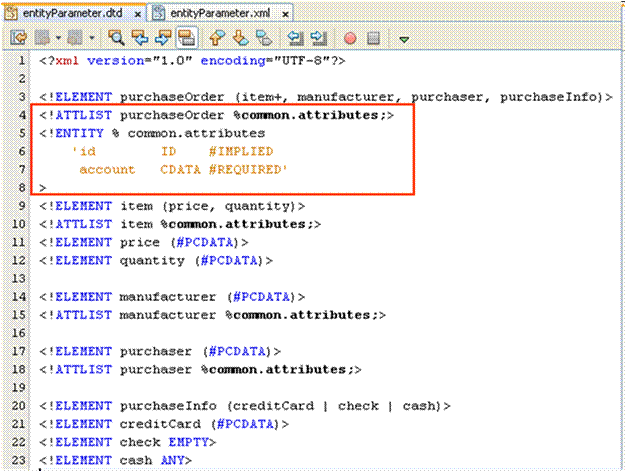Image resolution: width=625 pixels, height=471 pixels.
Task: Switch to the entityParameter.dtd tab
Action: 73,13
